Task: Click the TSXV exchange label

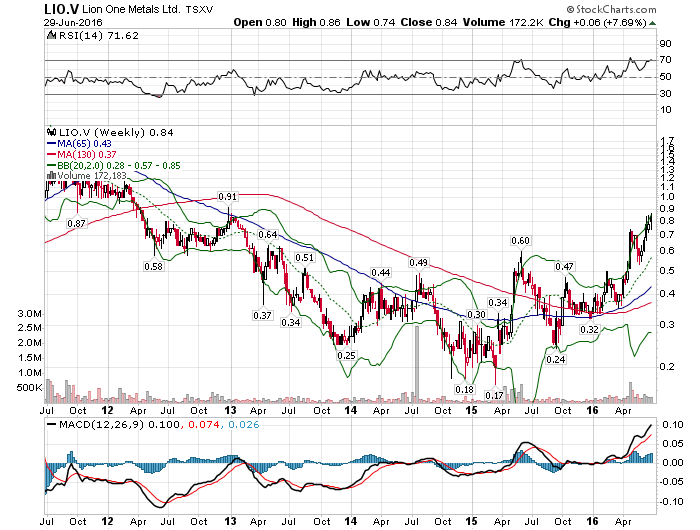Action: tap(199, 9)
